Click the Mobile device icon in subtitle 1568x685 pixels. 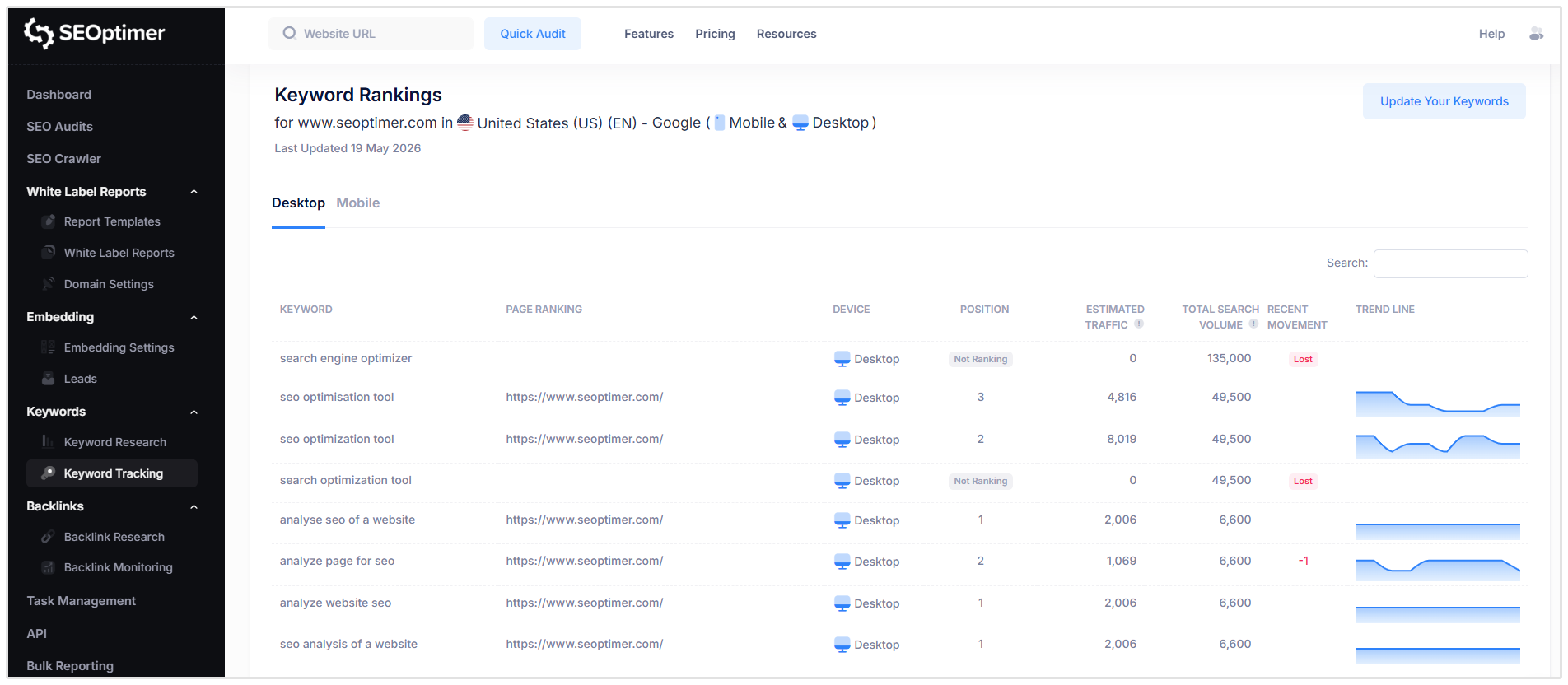(719, 123)
